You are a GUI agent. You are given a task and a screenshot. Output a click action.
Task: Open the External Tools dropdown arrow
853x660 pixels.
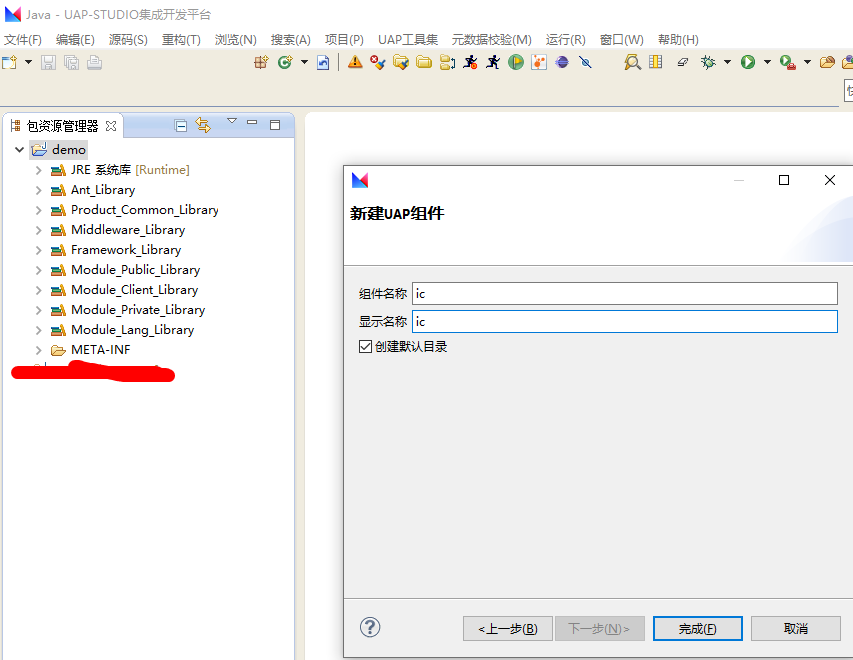(807, 62)
